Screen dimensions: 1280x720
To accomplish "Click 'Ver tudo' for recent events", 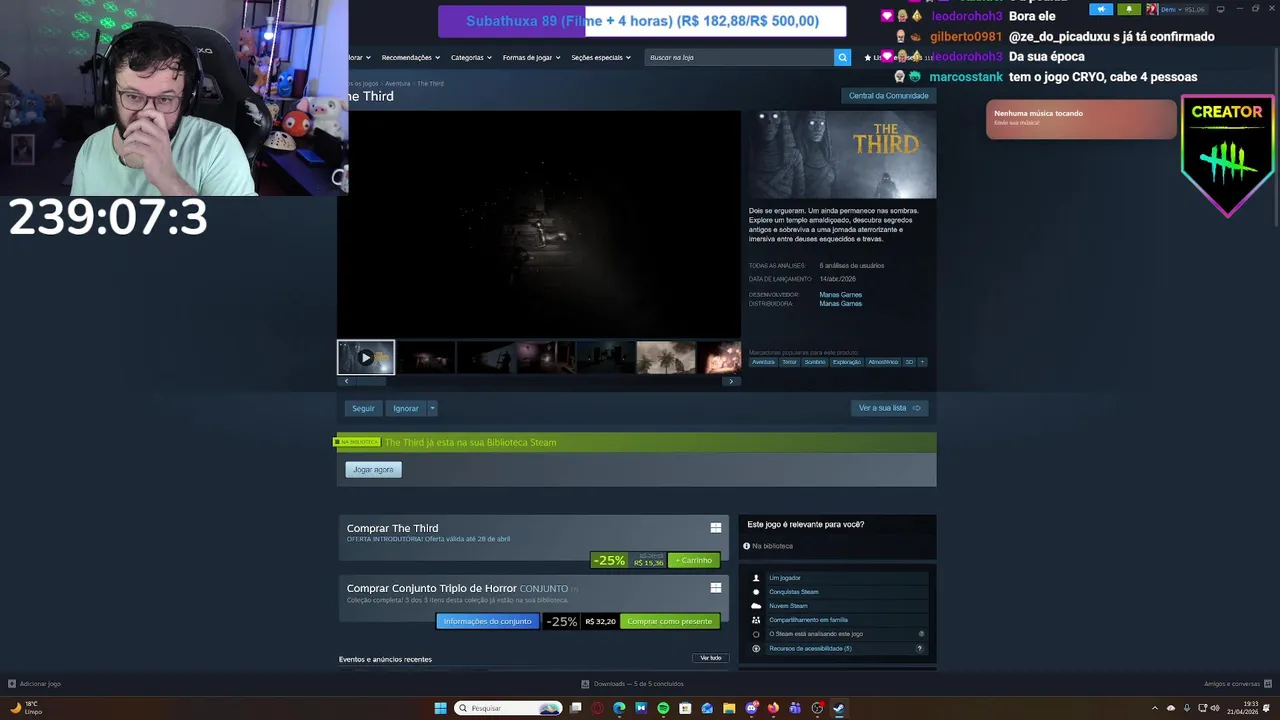I will (x=710, y=658).
